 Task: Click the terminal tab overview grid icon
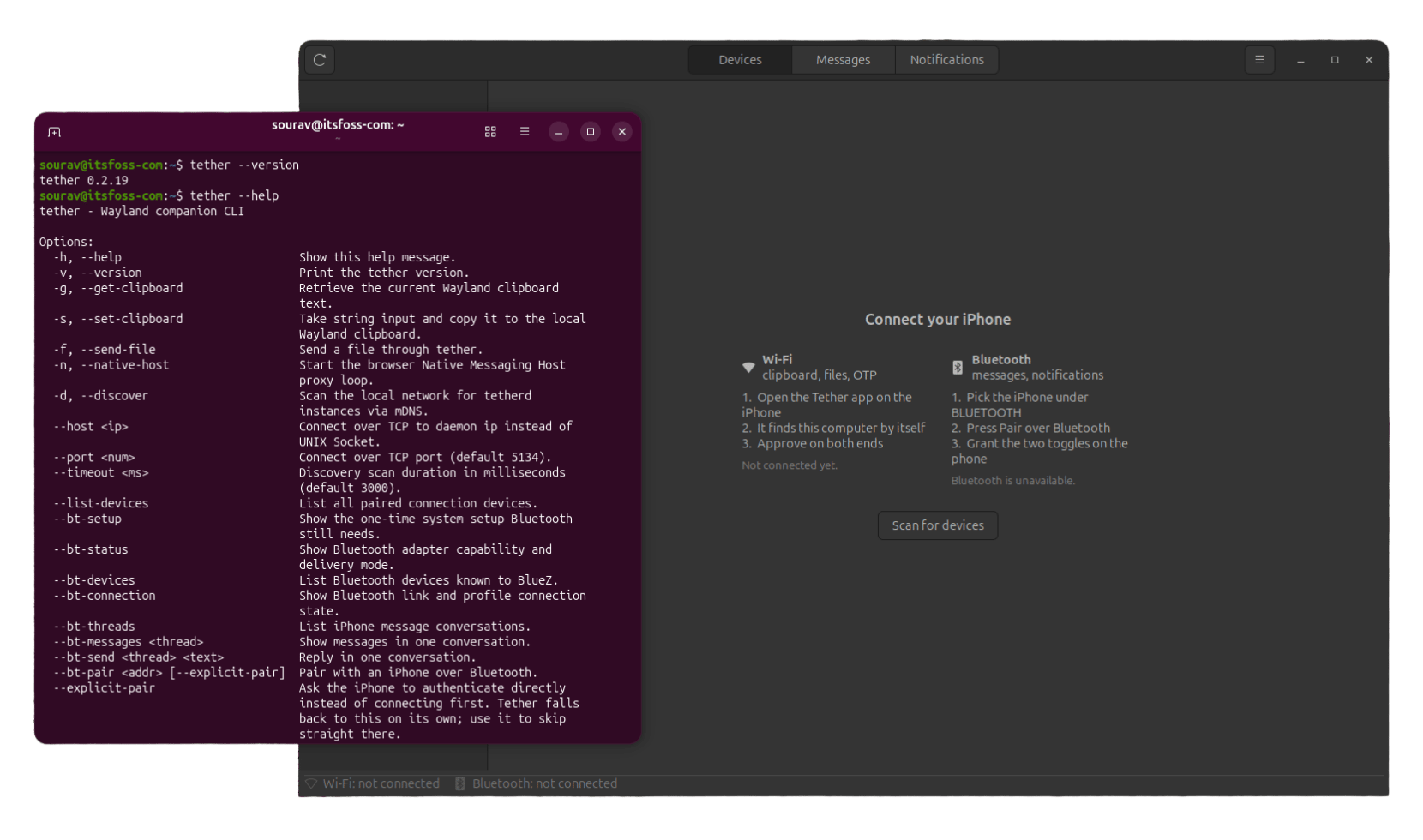(x=490, y=132)
